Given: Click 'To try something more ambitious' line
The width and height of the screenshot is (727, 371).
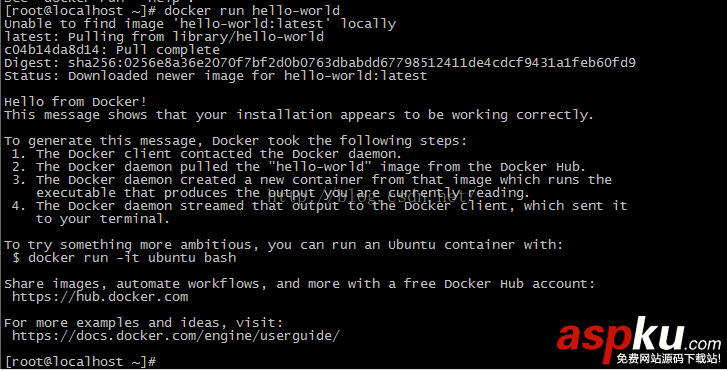Looking at the screenshot, I should coord(283,245).
